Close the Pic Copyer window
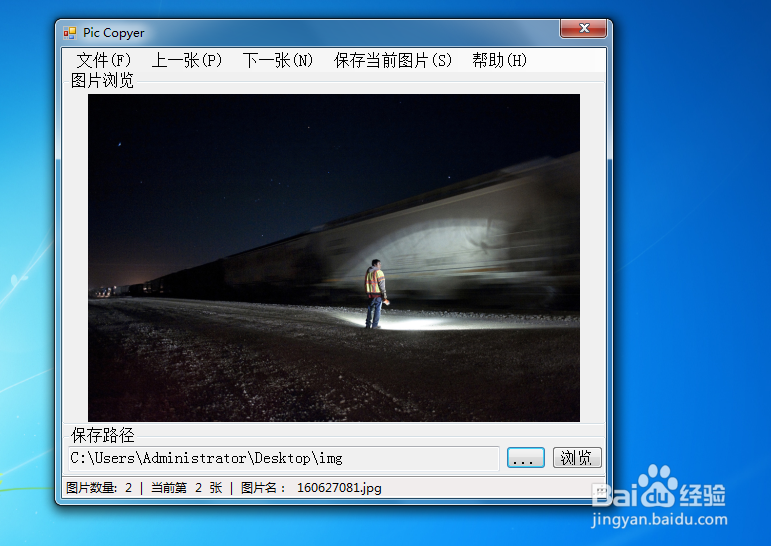The height and width of the screenshot is (546, 771). click(x=584, y=28)
